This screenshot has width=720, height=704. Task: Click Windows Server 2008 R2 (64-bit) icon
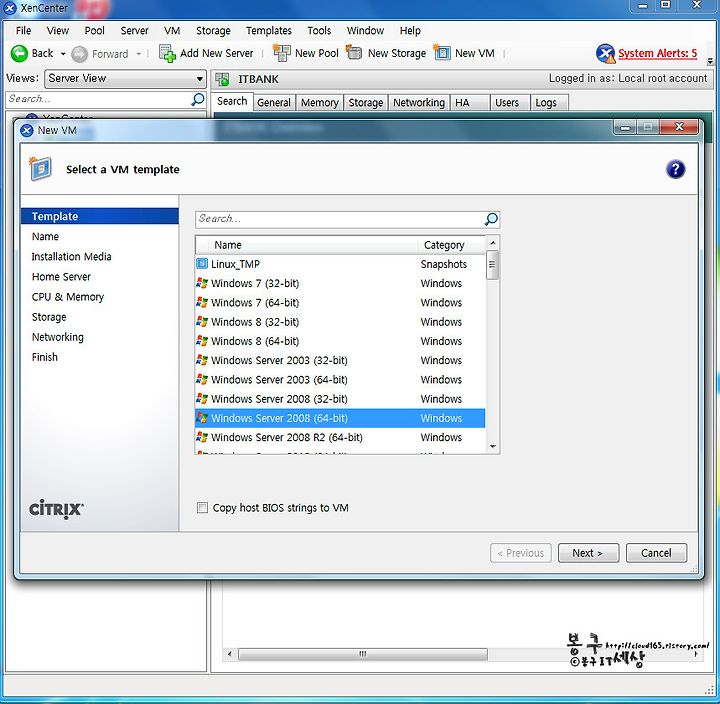click(x=202, y=437)
